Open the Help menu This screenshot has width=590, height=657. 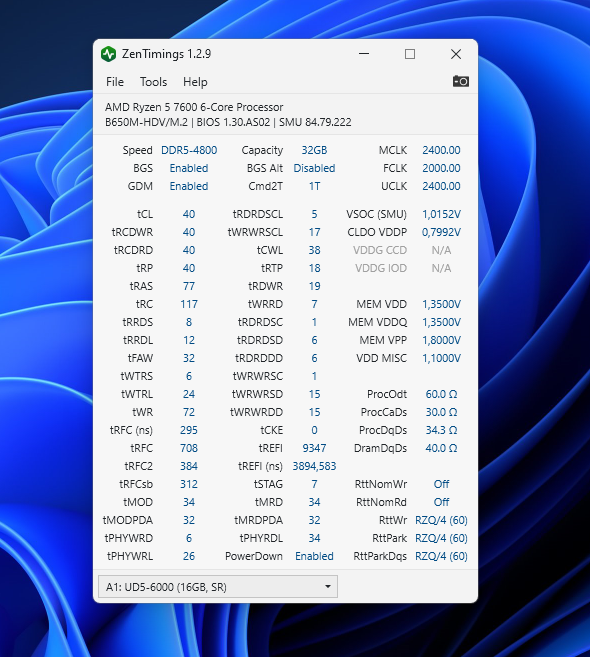pos(195,82)
